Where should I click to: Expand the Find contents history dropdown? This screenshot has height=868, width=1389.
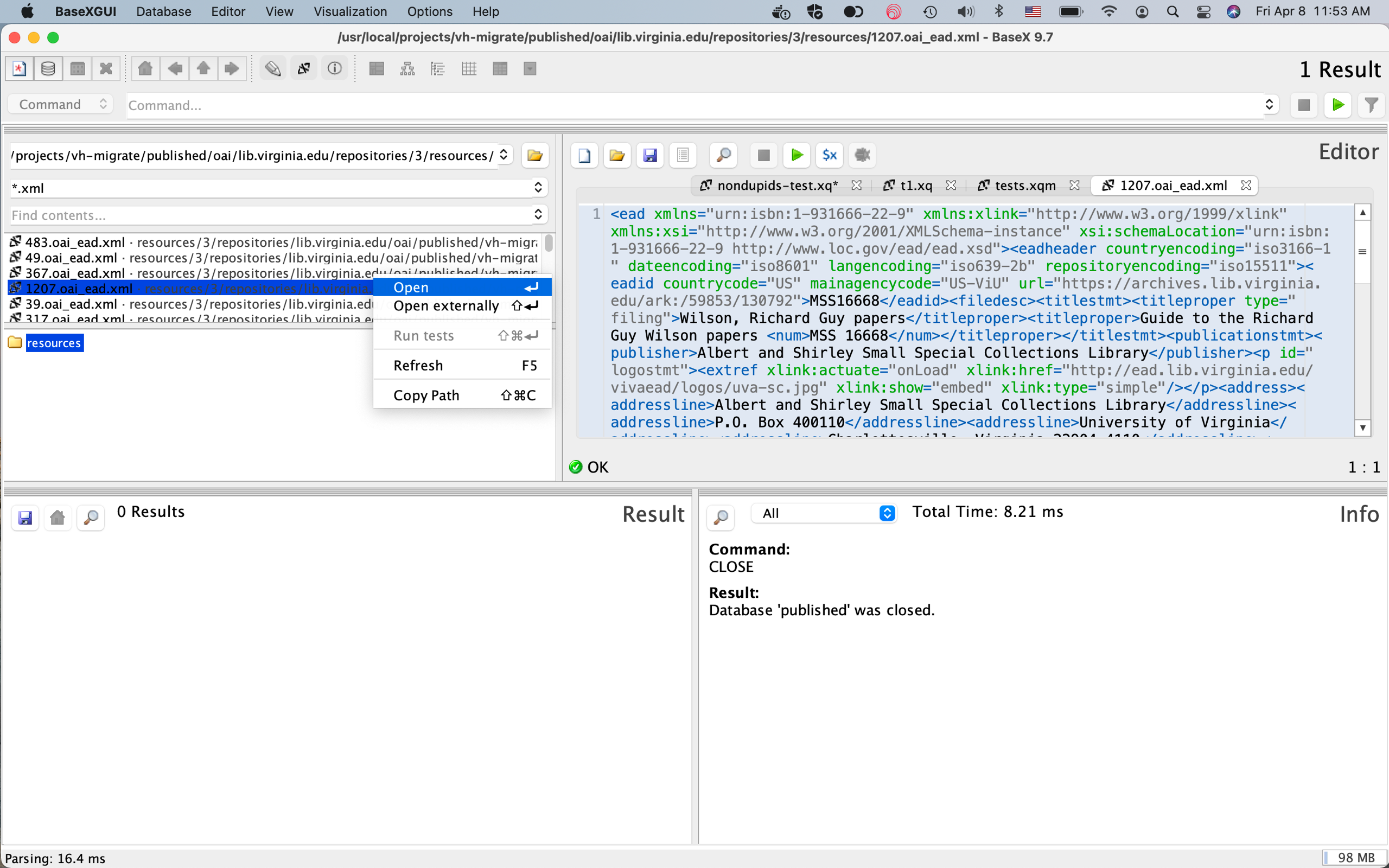coord(538,215)
